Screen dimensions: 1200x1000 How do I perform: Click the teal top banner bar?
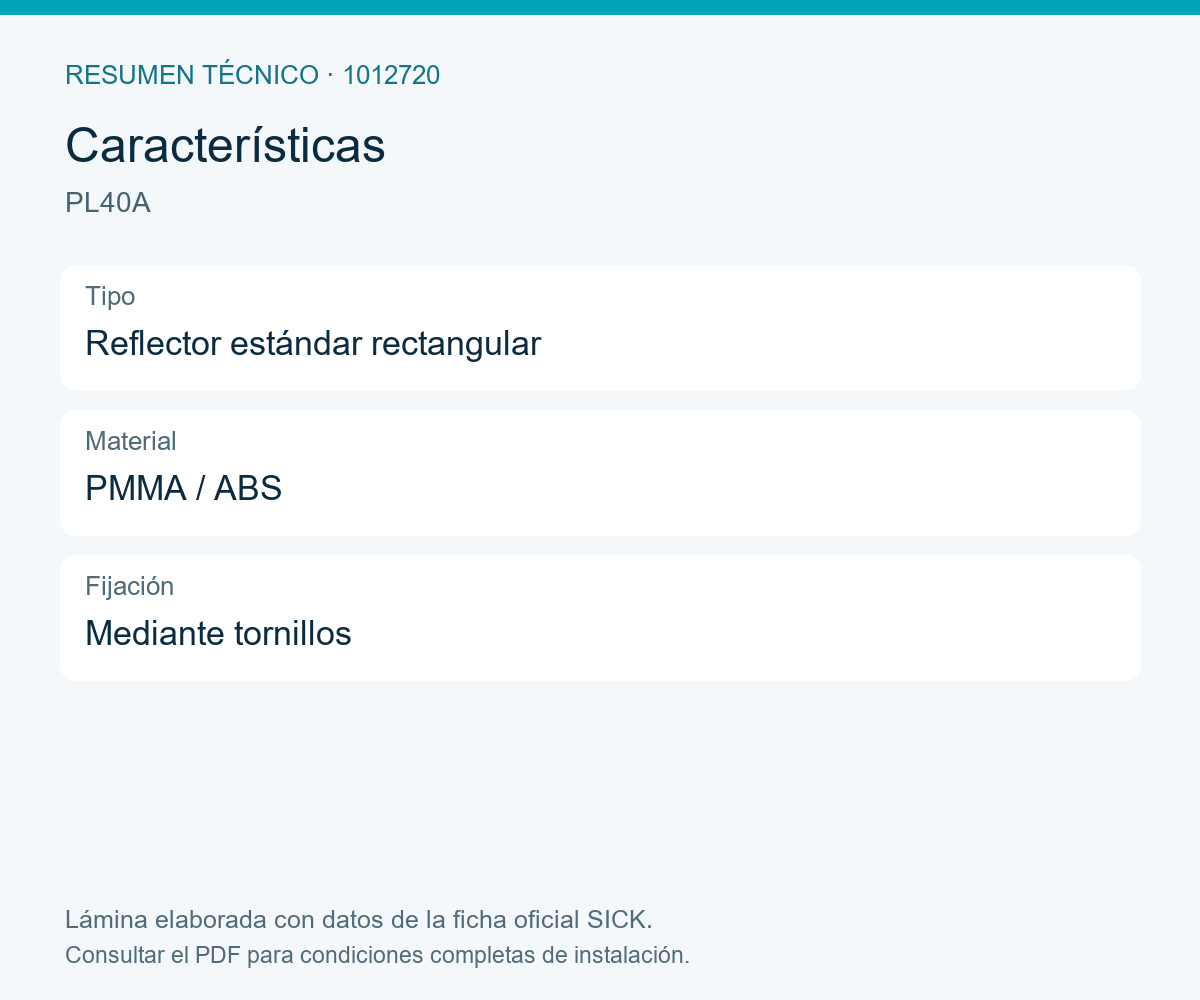coord(600,7)
